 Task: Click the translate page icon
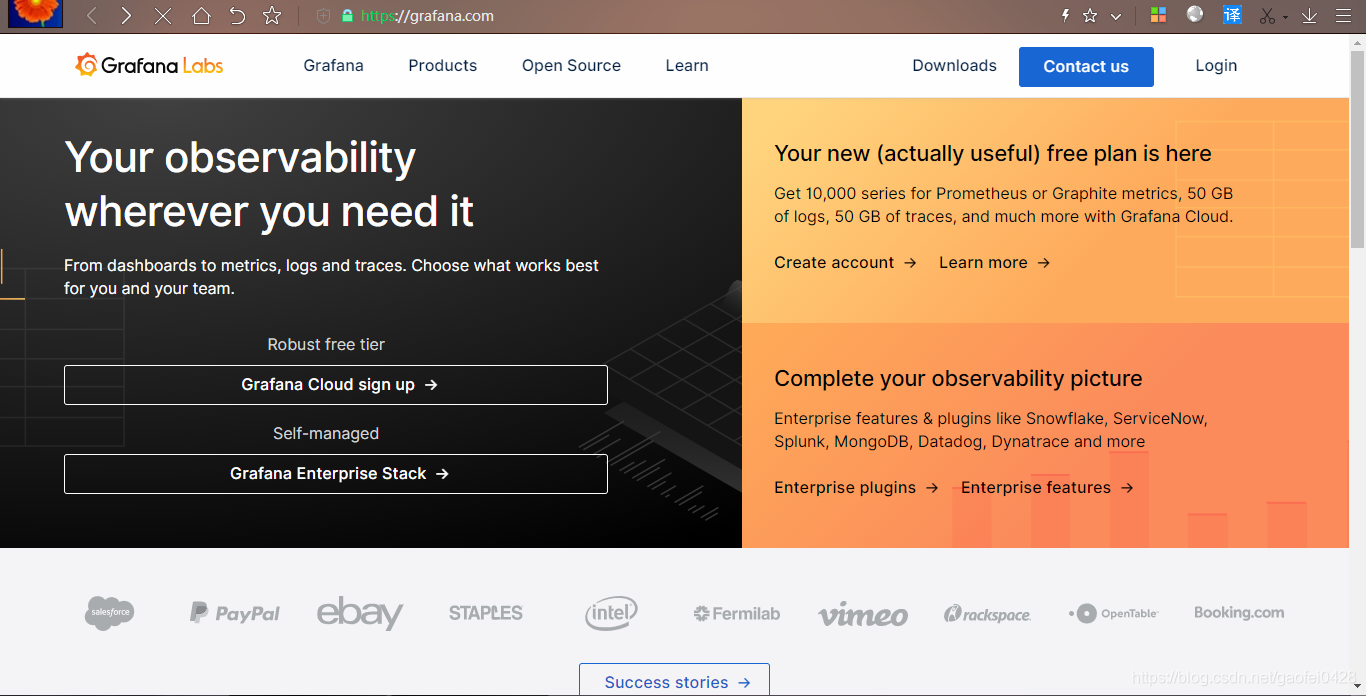(1233, 15)
